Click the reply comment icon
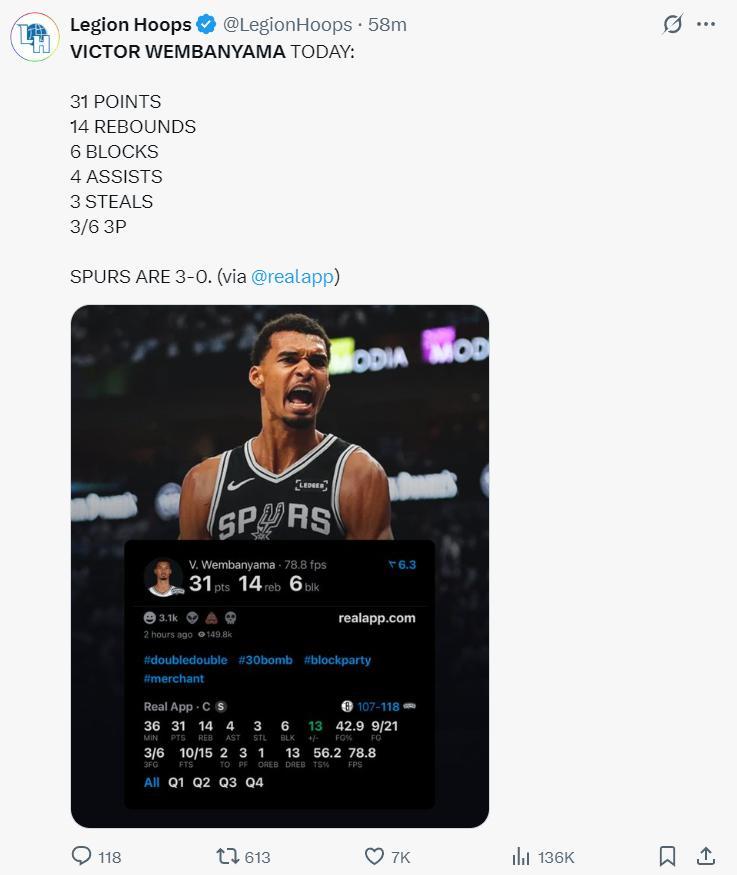Screen dimensions: 737x875 click(81, 856)
